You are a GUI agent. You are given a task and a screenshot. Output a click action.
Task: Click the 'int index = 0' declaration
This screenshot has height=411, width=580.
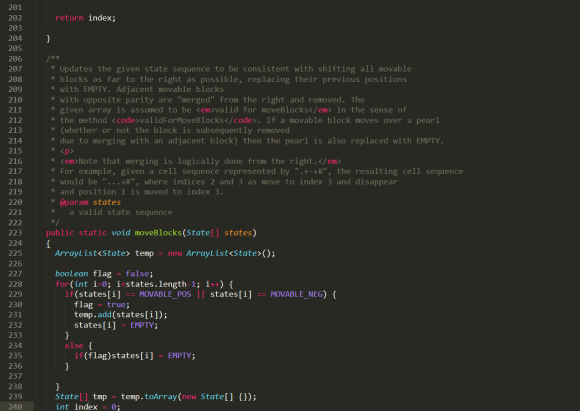88,407
